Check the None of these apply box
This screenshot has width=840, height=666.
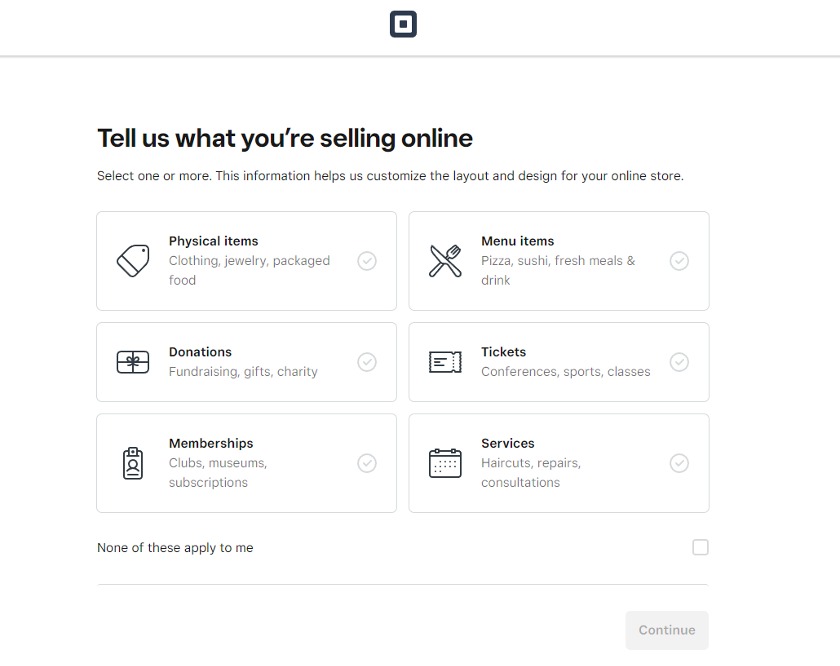(700, 547)
